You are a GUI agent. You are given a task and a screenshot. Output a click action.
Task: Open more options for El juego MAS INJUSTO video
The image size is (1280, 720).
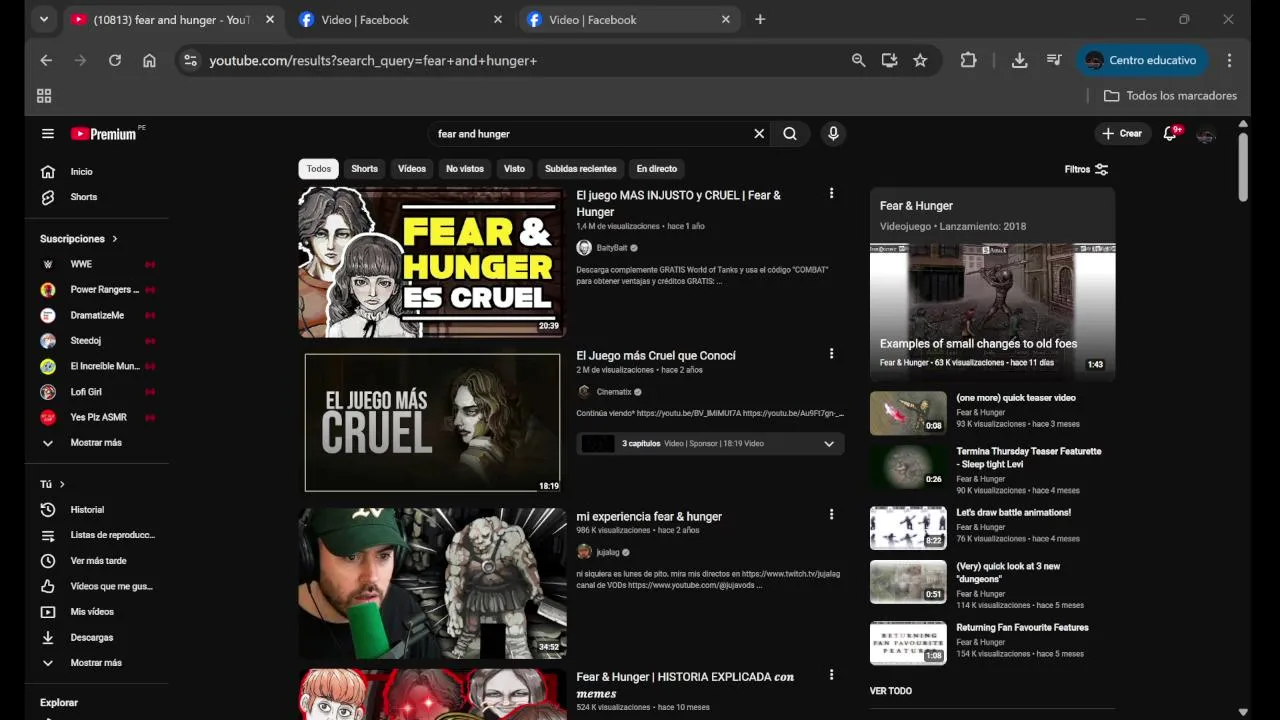[x=831, y=193]
